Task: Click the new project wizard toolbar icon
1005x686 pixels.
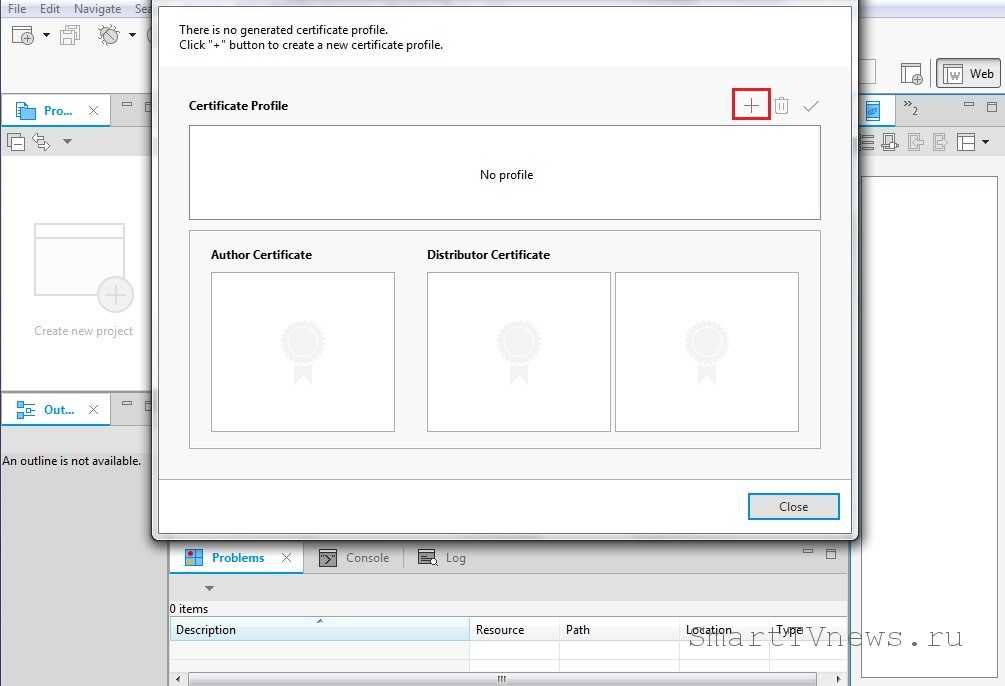Action: [x=22, y=36]
